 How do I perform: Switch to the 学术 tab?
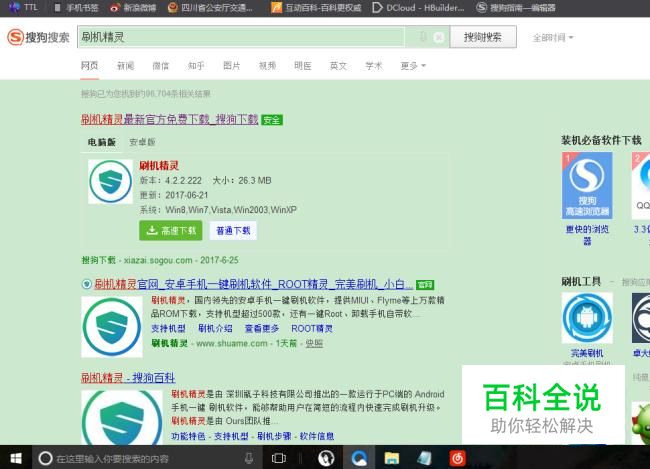[x=374, y=66]
